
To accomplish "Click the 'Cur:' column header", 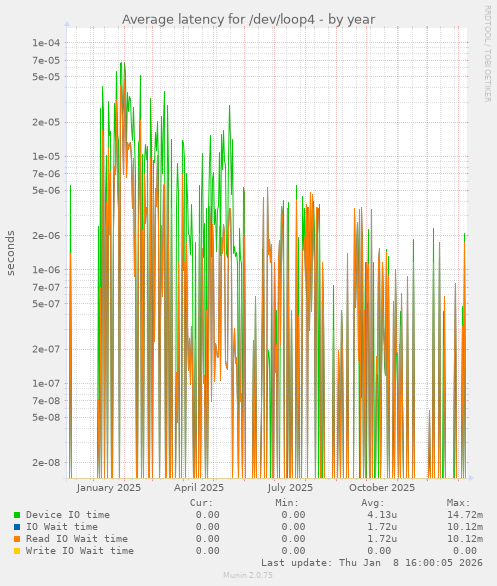I will [201, 503].
